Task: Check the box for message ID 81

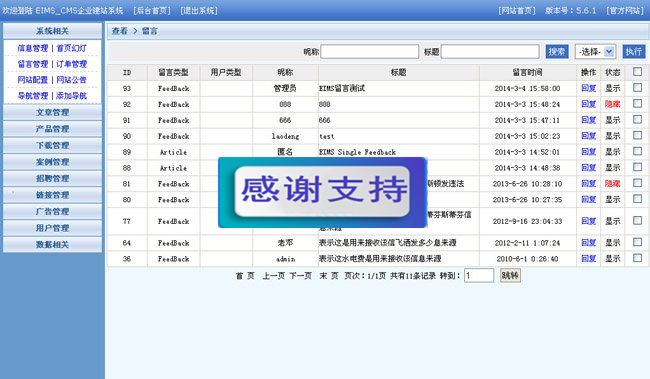Action: [x=638, y=183]
